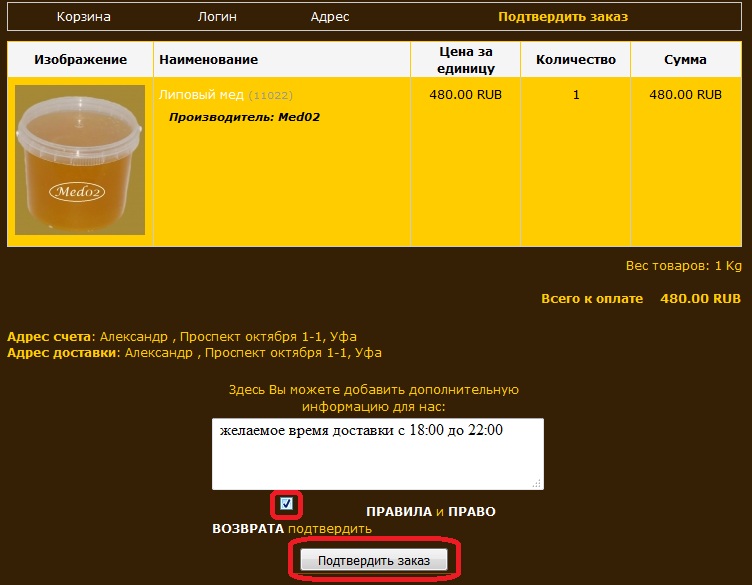Click the Цена за единицу column header
This screenshot has height=585, width=752.
[x=466, y=60]
